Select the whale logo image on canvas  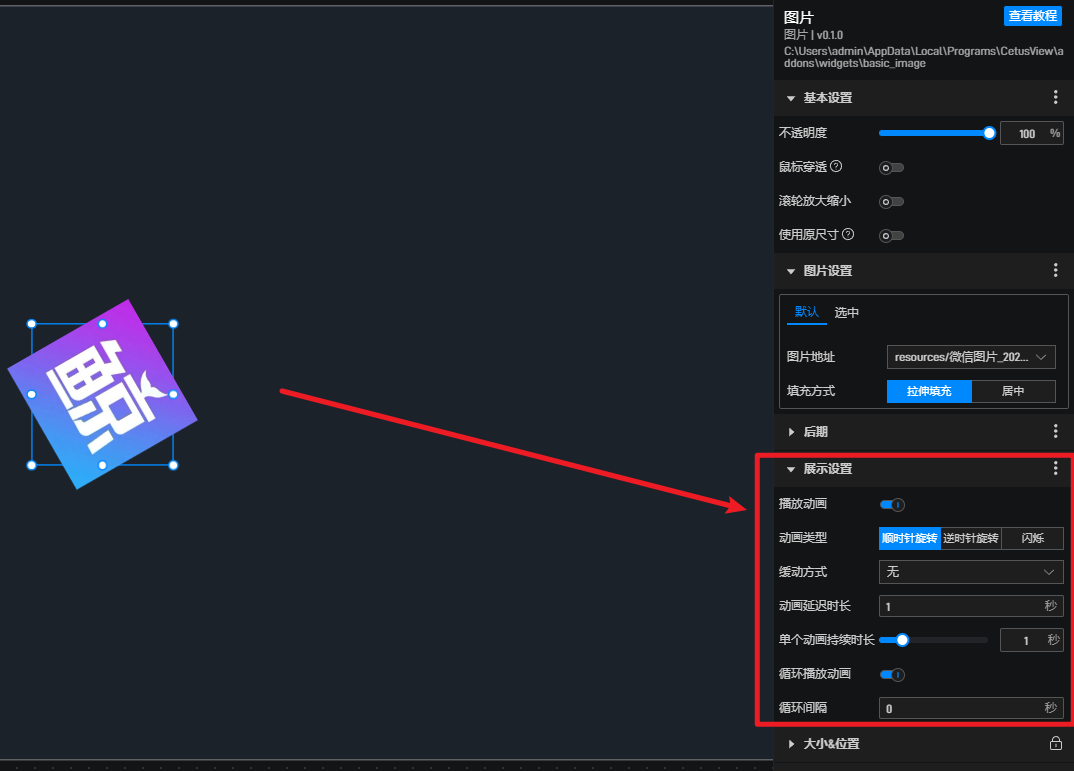click(x=102, y=394)
